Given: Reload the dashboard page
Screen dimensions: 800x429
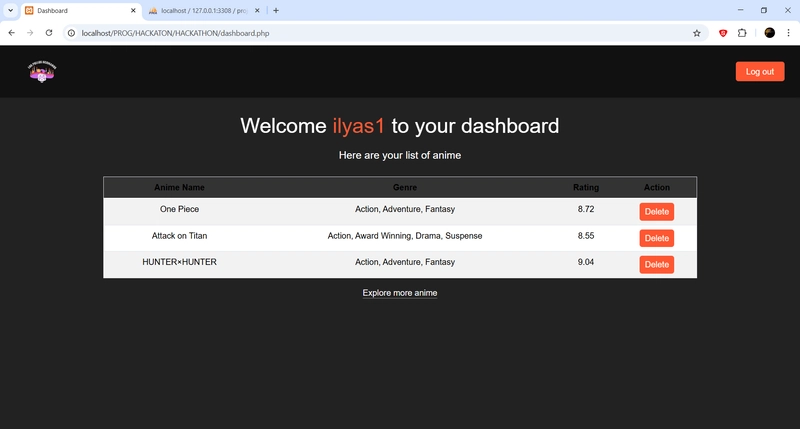Looking at the screenshot, I should pos(49,33).
